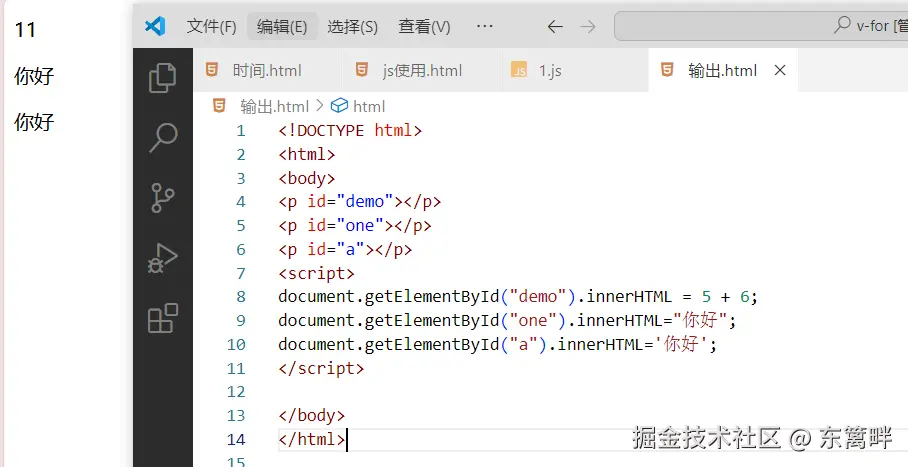
Task: Close the 输出.html tab
Action: tap(780, 71)
